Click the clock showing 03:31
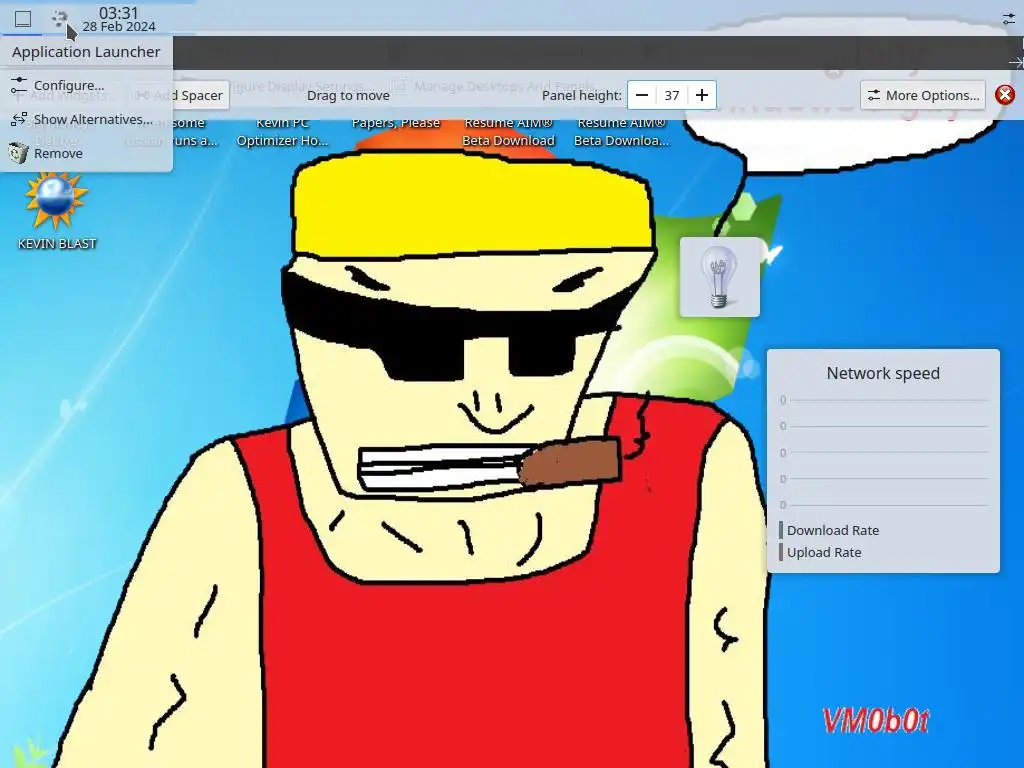This screenshot has height=768, width=1024. tap(119, 19)
